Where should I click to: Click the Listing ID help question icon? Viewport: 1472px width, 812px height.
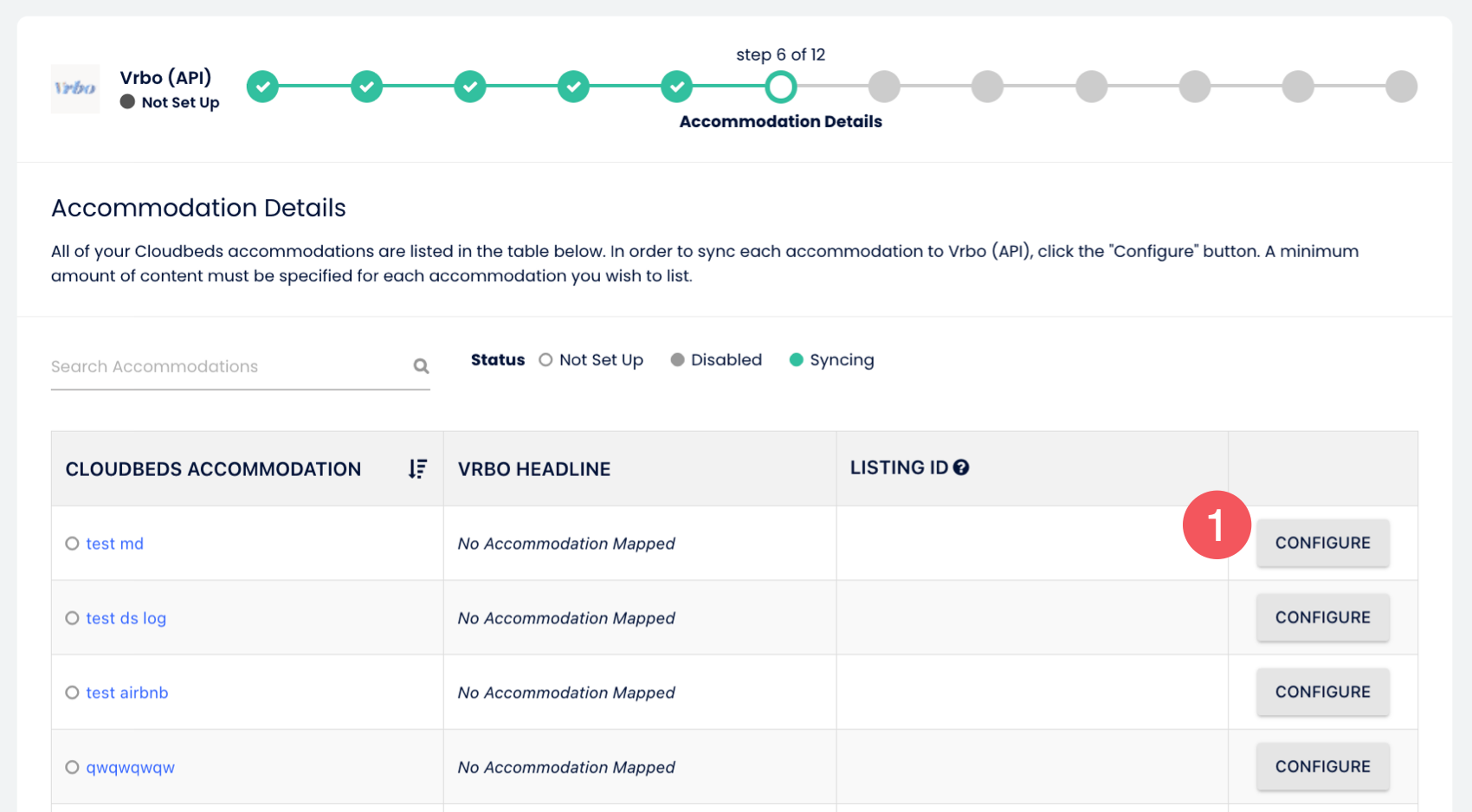coord(961,467)
